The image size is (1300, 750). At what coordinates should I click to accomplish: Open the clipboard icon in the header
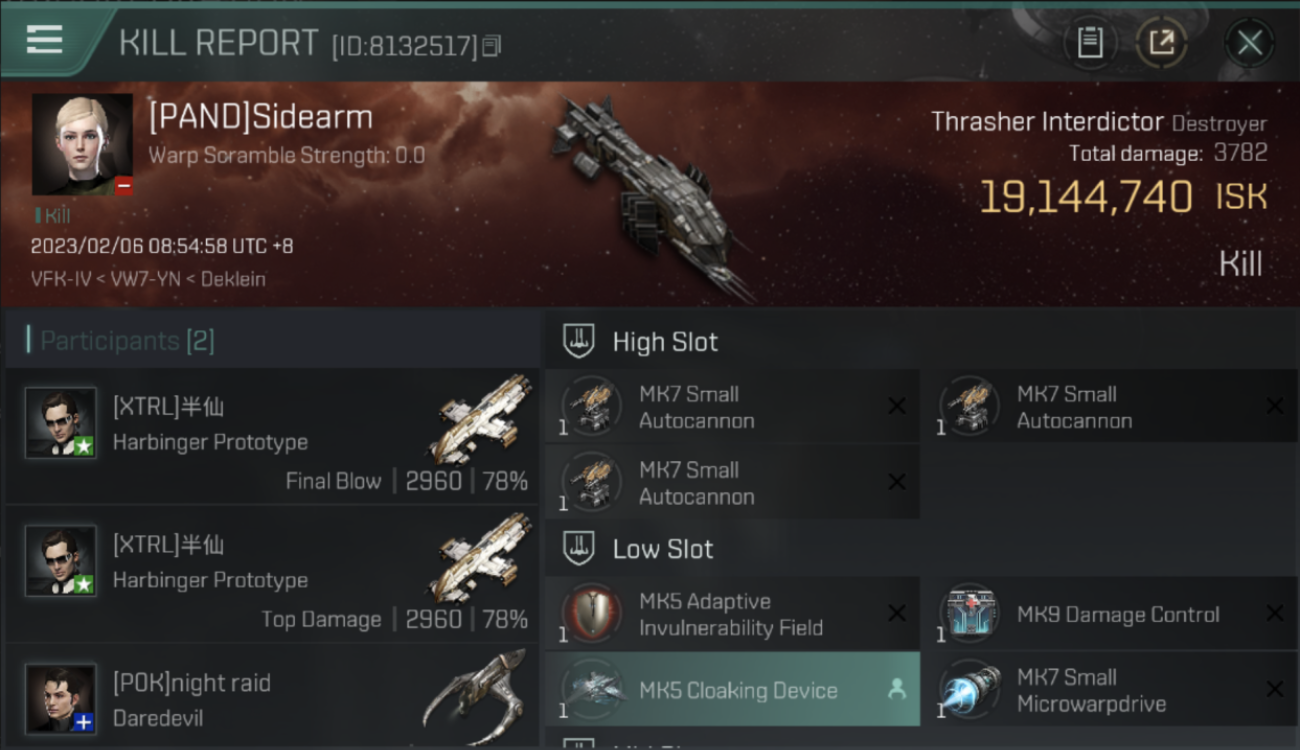pyautogui.click(x=1089, y=43)
